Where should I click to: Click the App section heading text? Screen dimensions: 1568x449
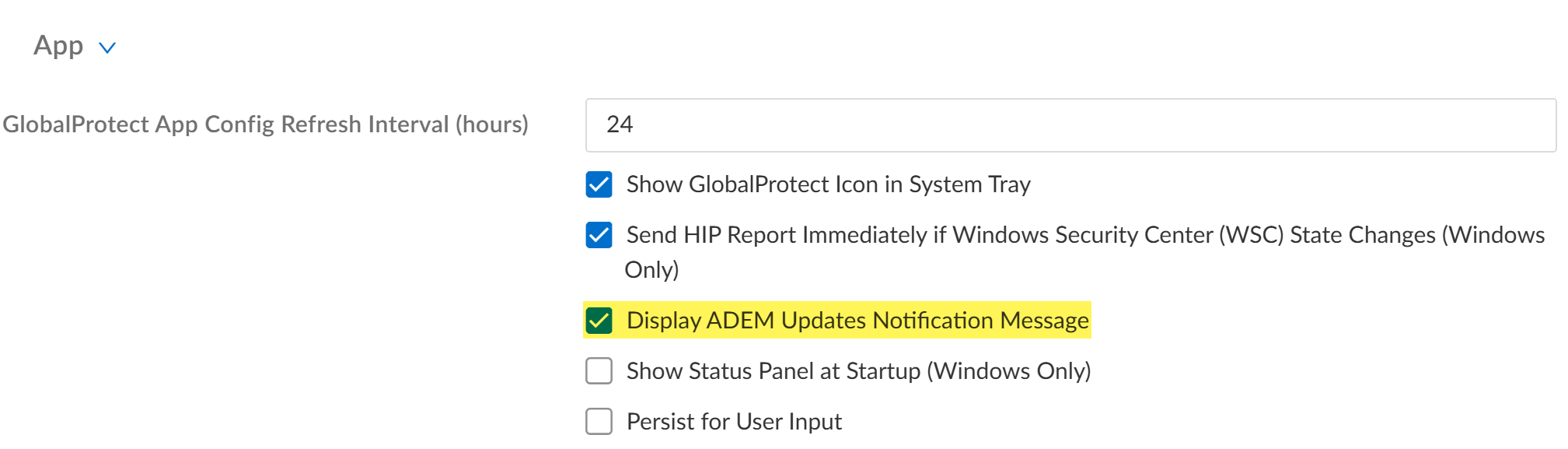[x=58, y=45]
